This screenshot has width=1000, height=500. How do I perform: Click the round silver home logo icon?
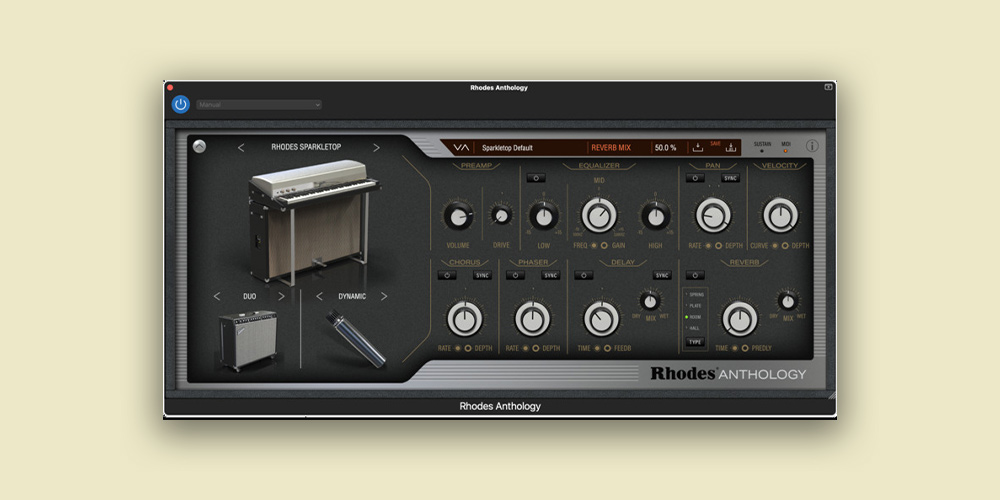200,147
